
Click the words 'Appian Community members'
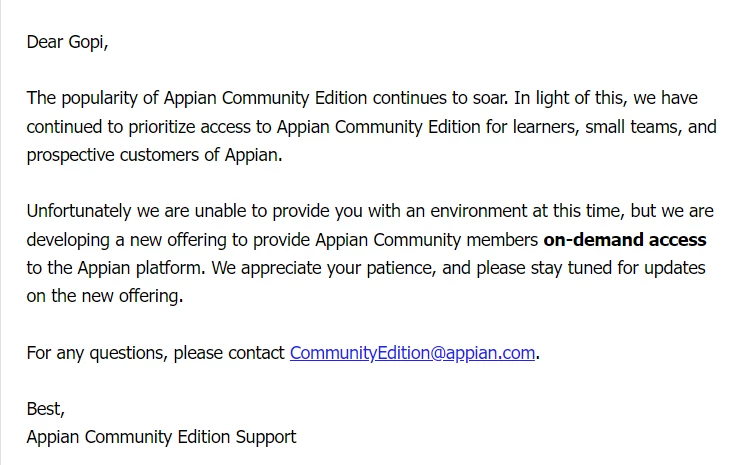pyautogui.click(x=426, y=240)
